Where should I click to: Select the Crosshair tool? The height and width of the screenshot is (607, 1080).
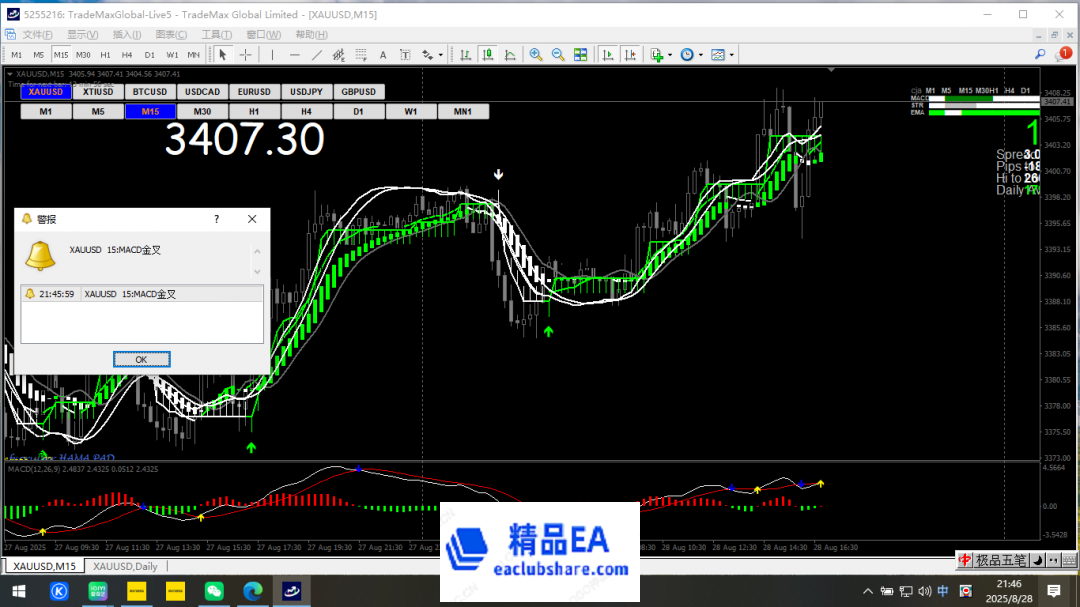click(x=245, y=54)
